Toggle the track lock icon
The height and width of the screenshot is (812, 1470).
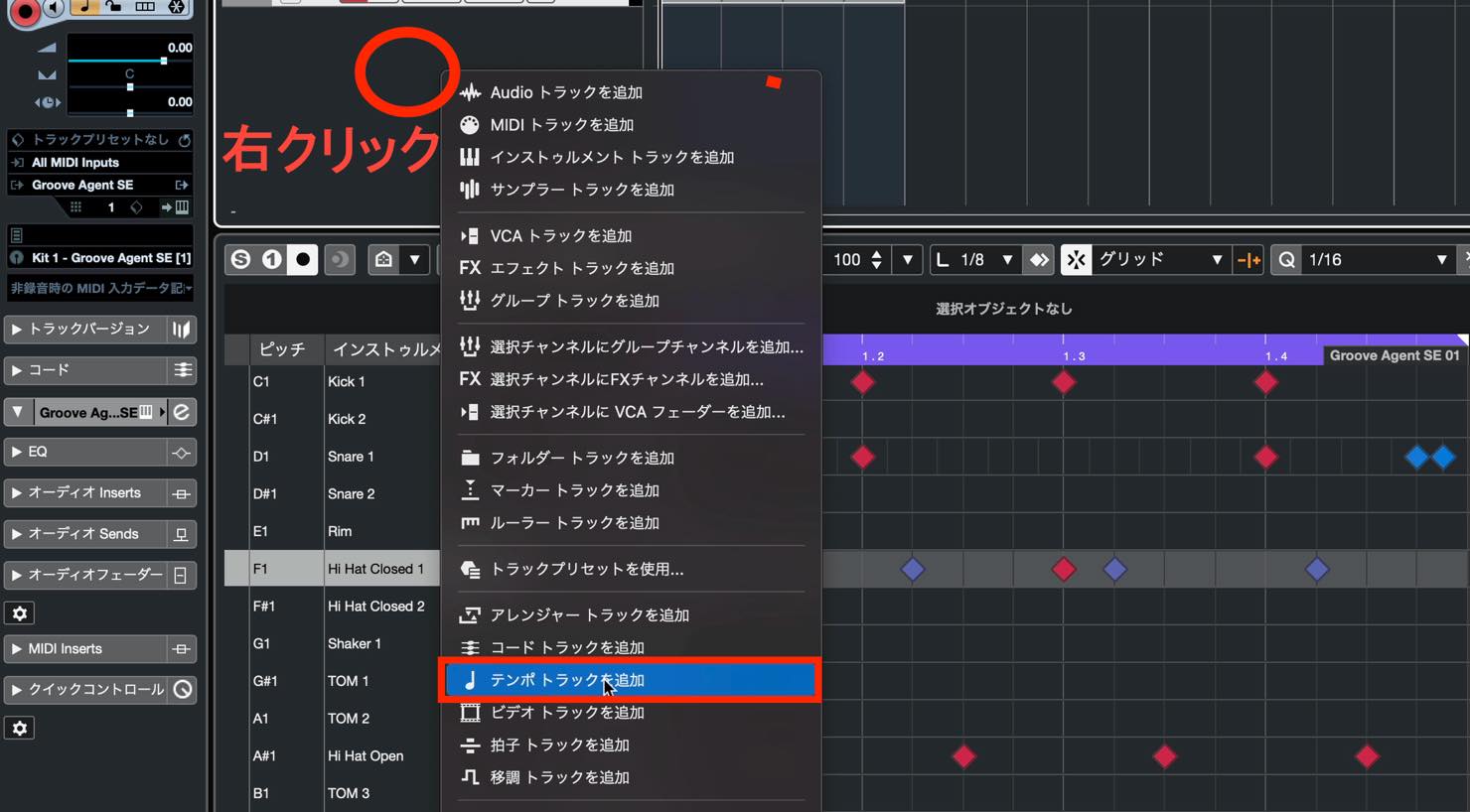click(114, 8)
